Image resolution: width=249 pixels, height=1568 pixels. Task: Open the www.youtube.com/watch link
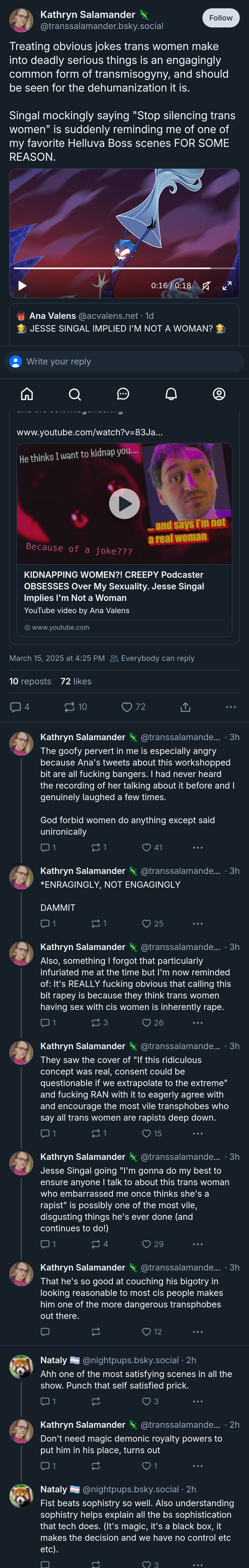click(89, 432)
